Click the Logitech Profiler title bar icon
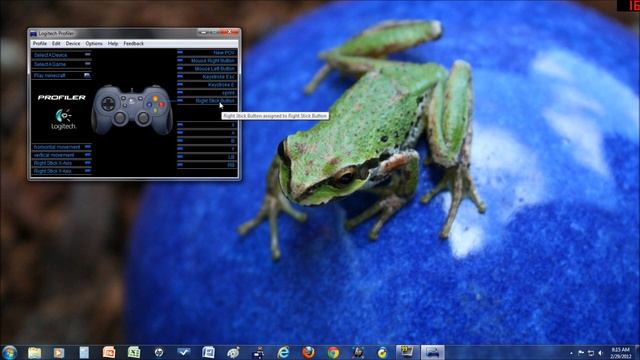The height and width of the screenshot is (360, 640). [x=33, y=33]
